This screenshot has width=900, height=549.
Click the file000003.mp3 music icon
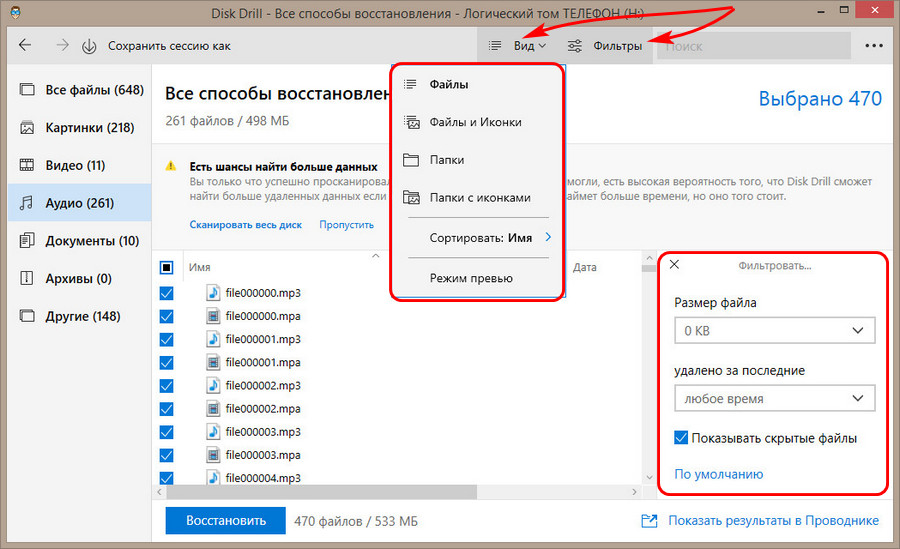point(213,431)
